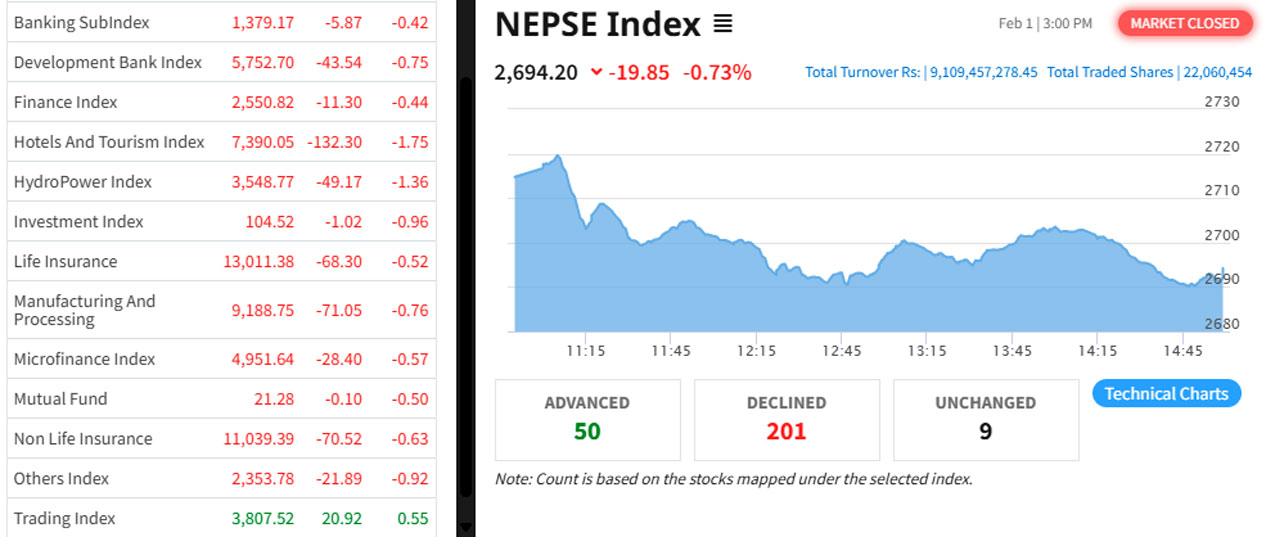Click the DECLINED count box
The height and width of the screenshot is (537, 1266).
tap(786, 420)
